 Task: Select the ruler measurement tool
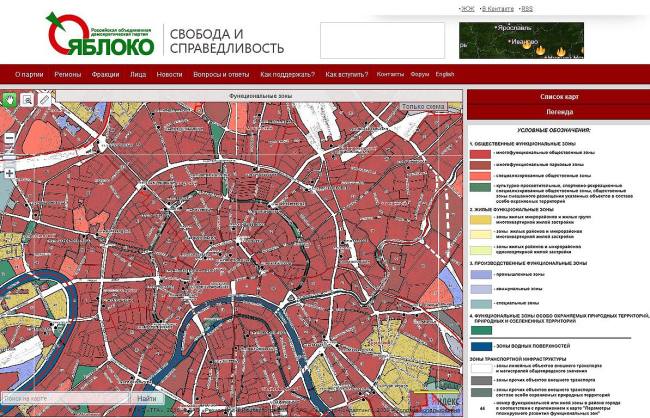pyautogui.click(x=44, y=100)
